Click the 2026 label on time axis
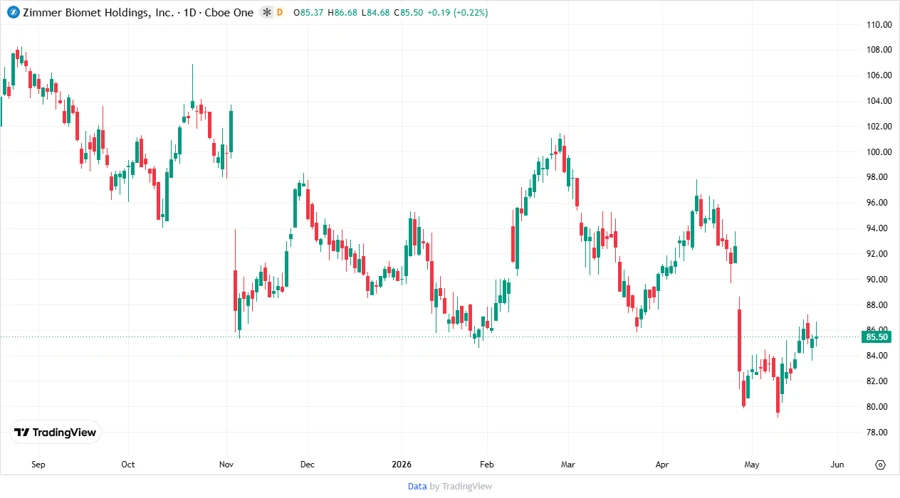The height and width of the screenshot is (498, 900). pos(401,464)
